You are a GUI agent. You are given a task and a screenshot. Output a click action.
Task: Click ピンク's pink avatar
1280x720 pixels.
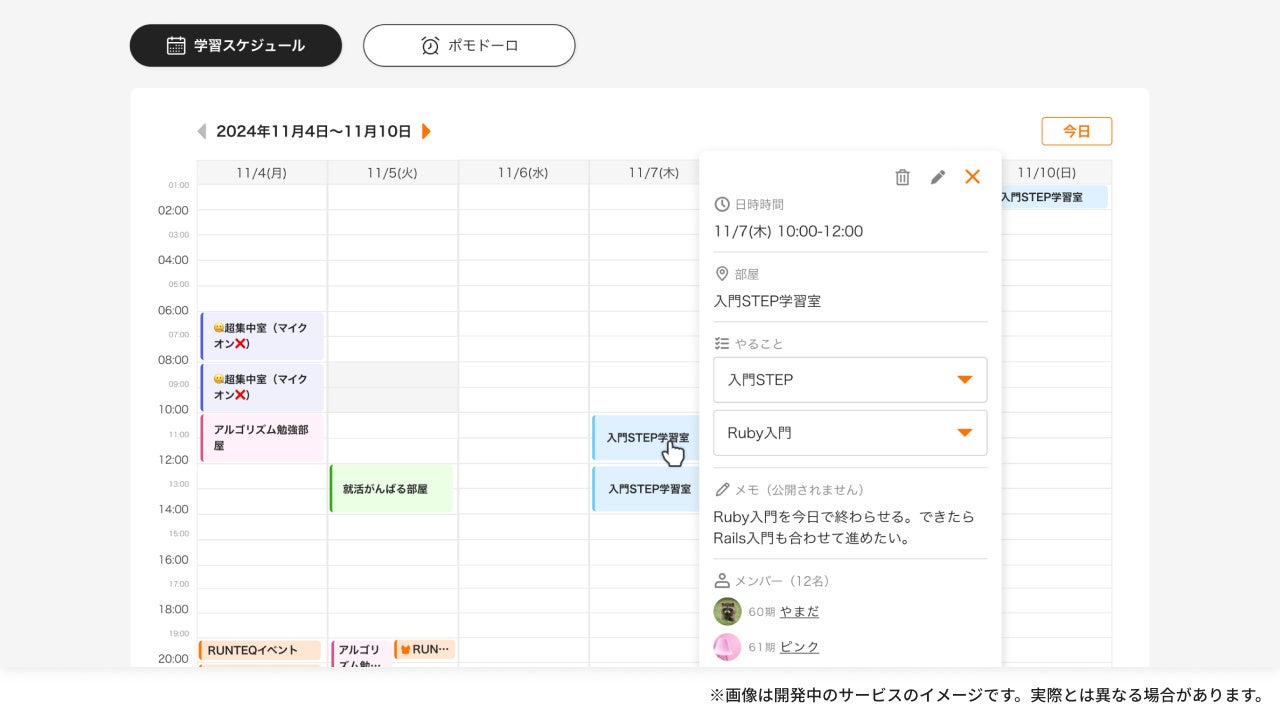point(727,647)
